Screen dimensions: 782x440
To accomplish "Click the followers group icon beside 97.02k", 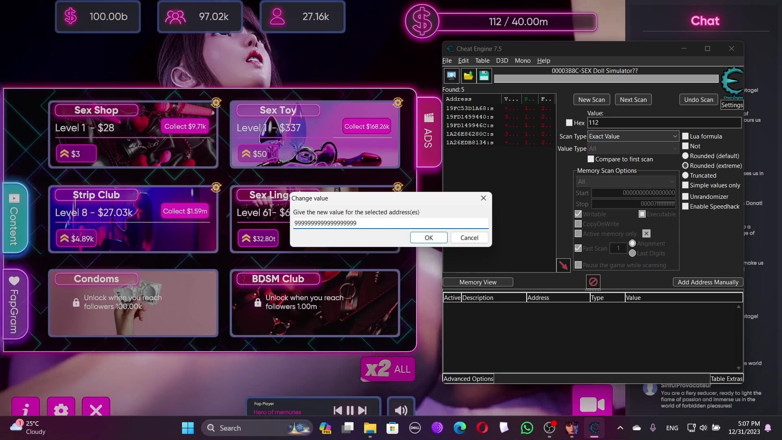I will coord(175,17).
